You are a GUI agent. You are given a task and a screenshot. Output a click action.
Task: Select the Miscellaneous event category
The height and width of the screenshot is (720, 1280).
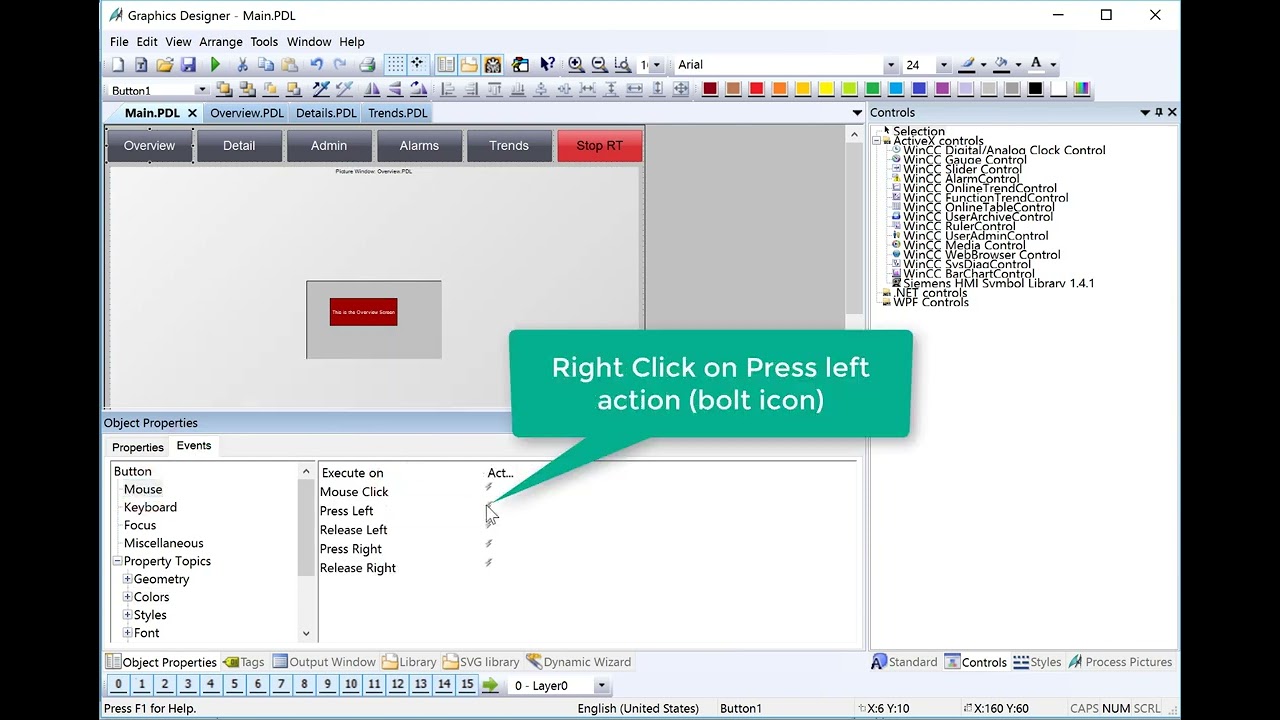pos(164,543)
